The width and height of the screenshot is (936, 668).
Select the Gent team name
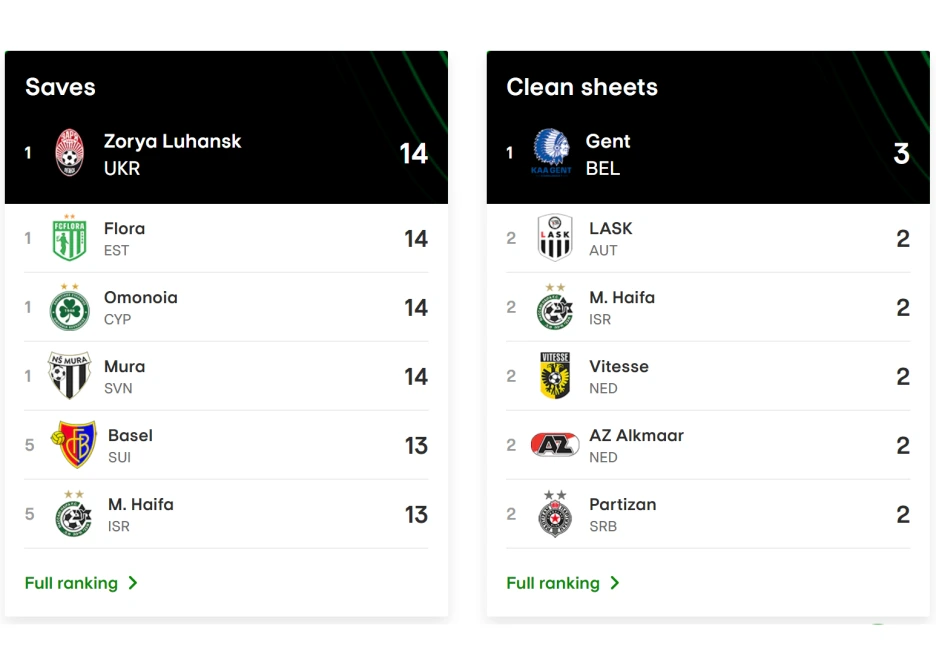click(608, 141)
